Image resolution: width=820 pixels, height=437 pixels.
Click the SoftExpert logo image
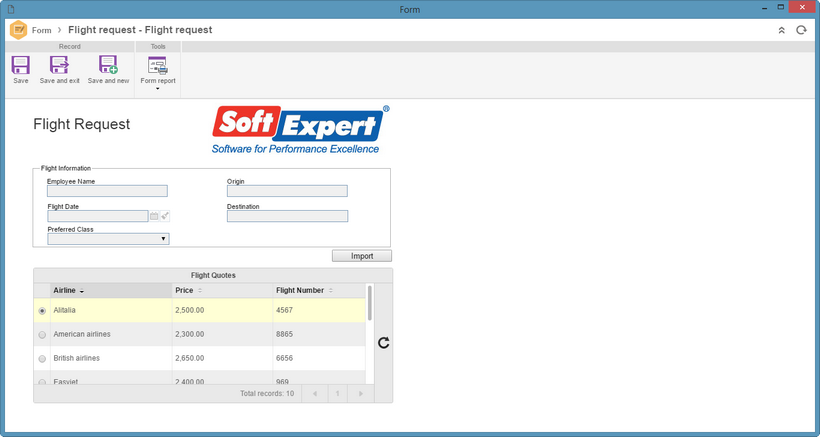coord(300,130)
